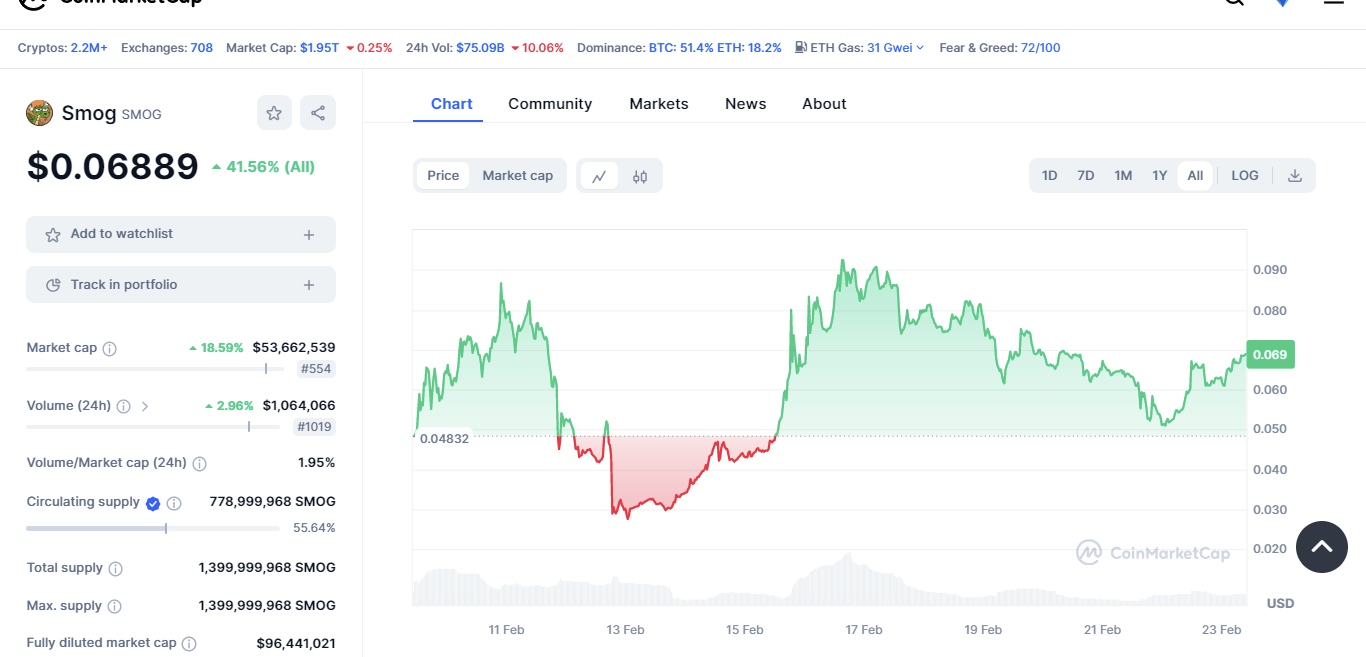Click the blue verified badge near Circulating supply

click(x=153, y=503)
